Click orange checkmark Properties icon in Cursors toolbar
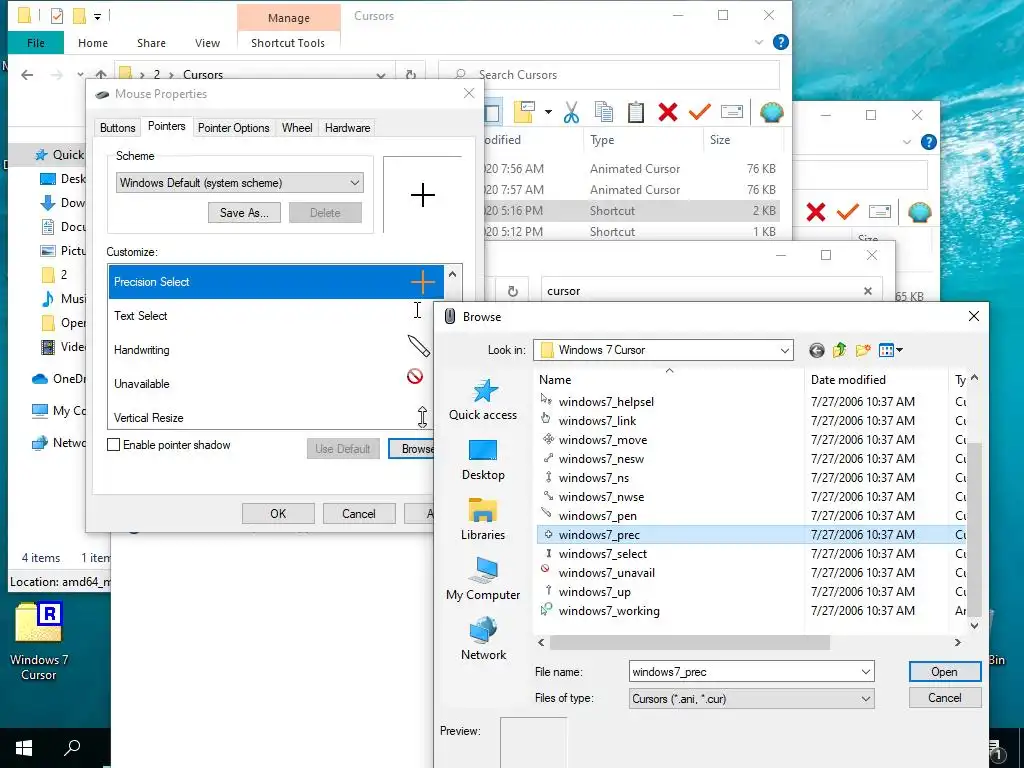The image size is (1024, 768). [x=699, y=112]
